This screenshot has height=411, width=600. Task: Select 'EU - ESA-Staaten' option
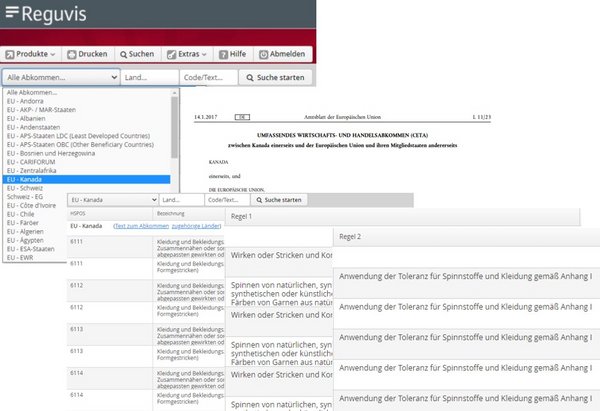pos(31,249)
